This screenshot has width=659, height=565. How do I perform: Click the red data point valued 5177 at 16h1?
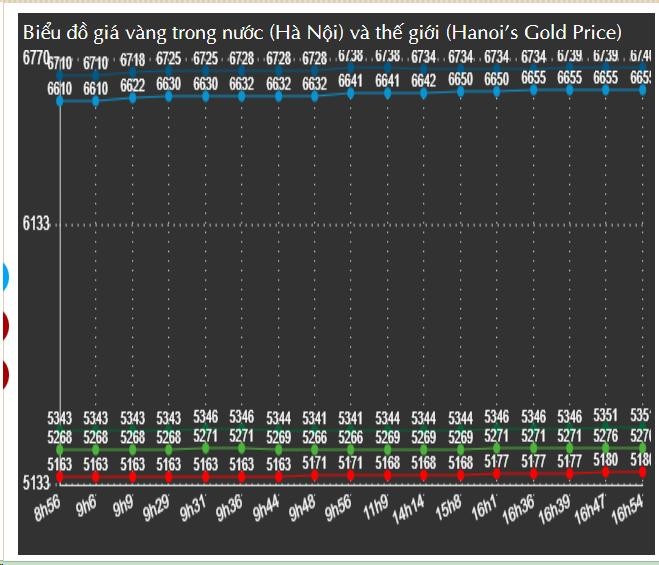(497, 473)
